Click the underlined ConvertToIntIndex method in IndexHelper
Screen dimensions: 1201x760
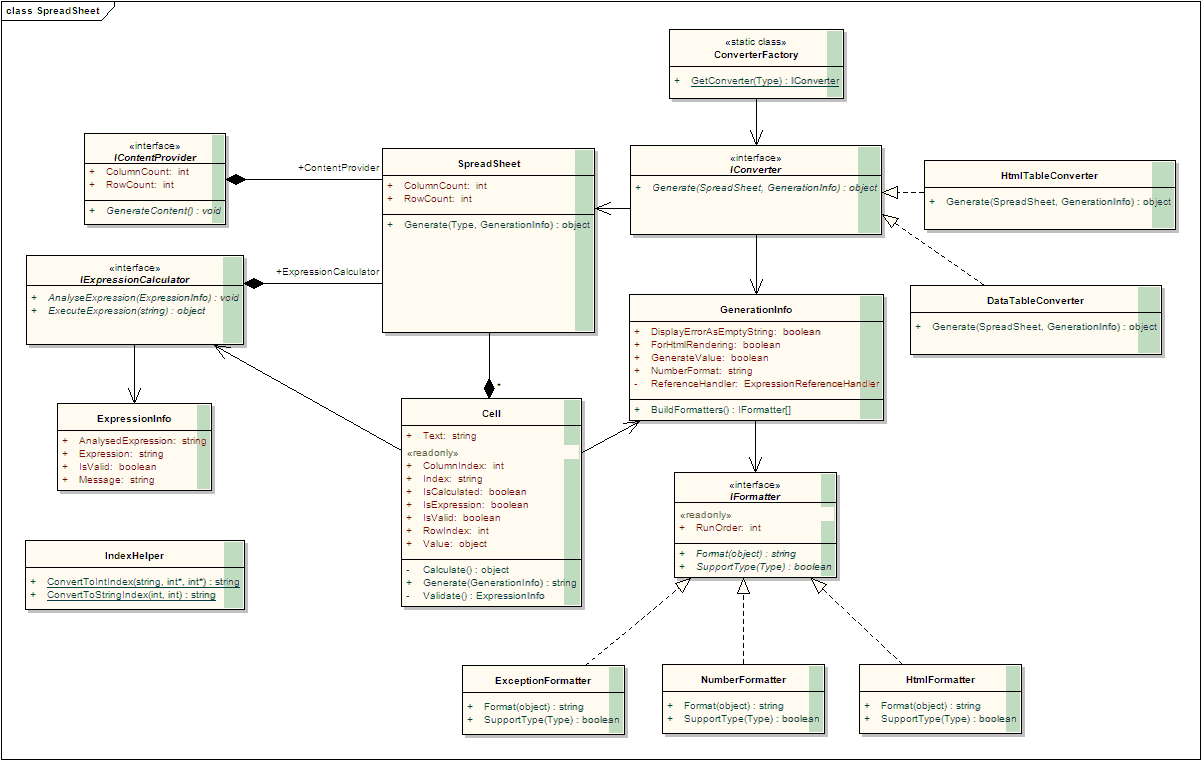click(x=143, y=582)
